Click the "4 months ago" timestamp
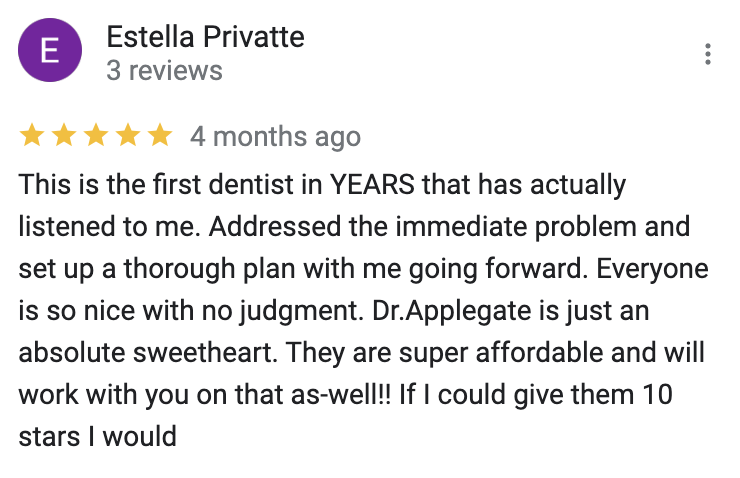740x478 pixels. 275,136
